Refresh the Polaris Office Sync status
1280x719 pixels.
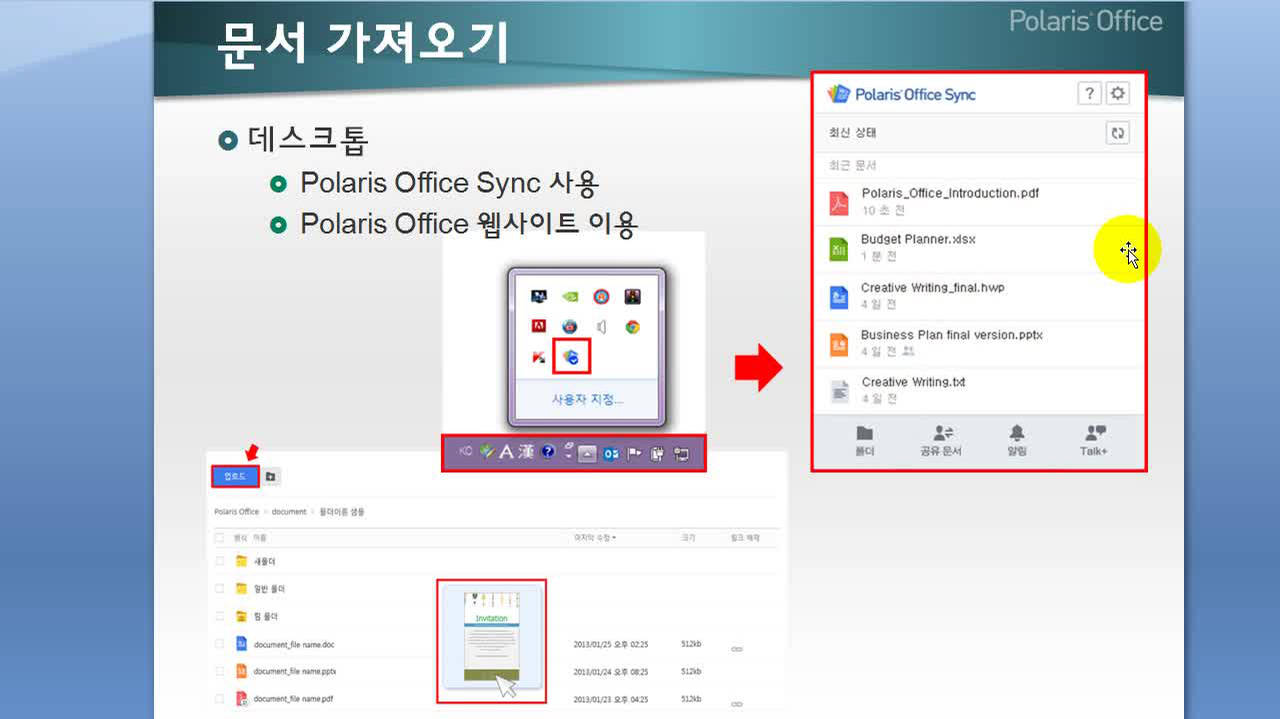[x=1117, y=132]
